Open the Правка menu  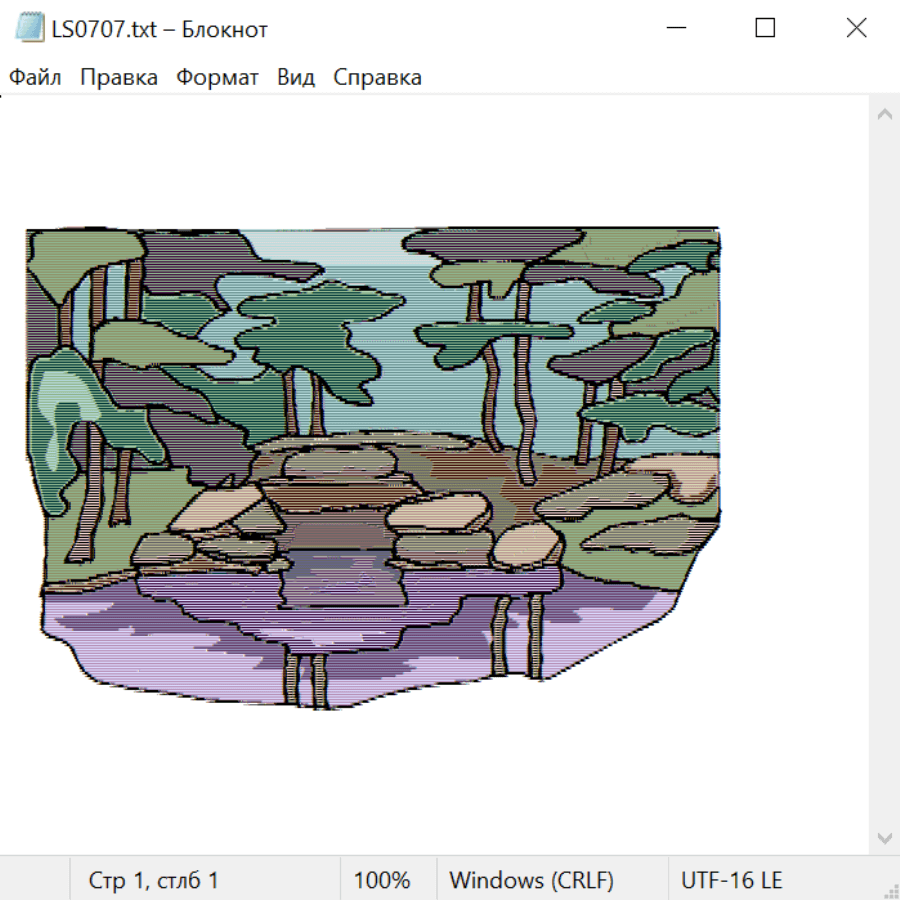pos(119,78)
